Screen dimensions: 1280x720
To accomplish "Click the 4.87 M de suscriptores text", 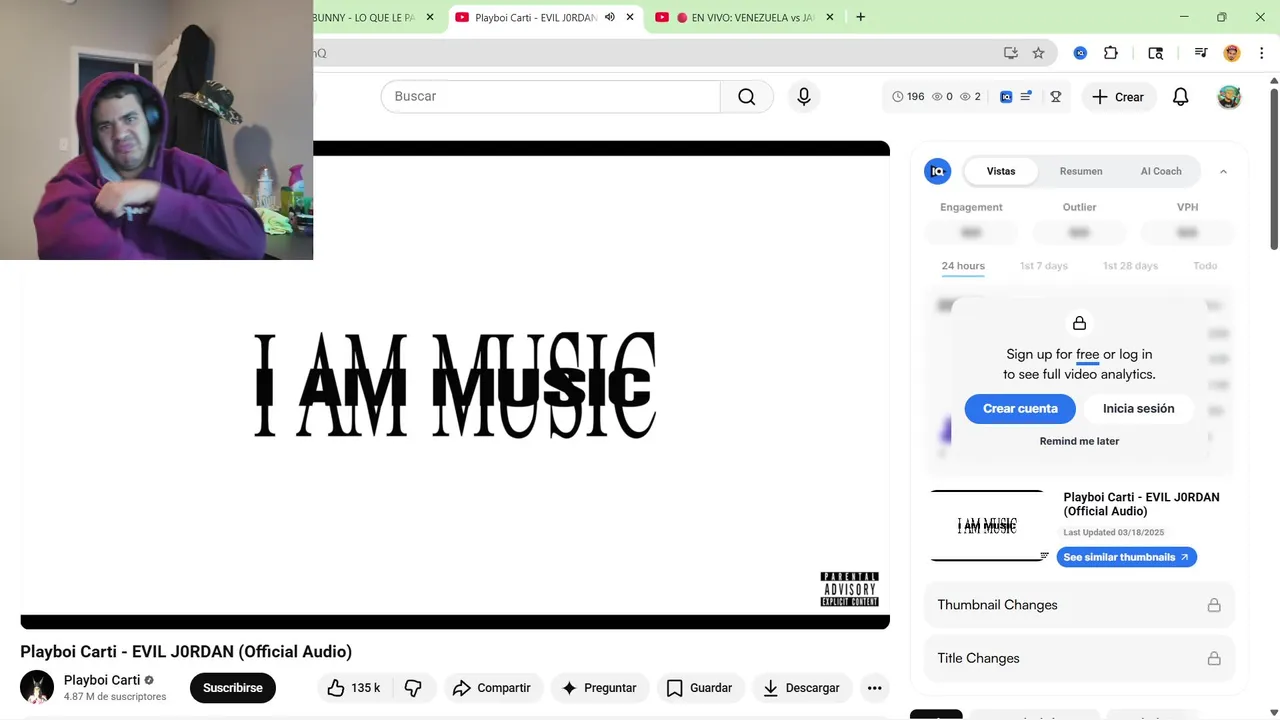I will 115,697.
